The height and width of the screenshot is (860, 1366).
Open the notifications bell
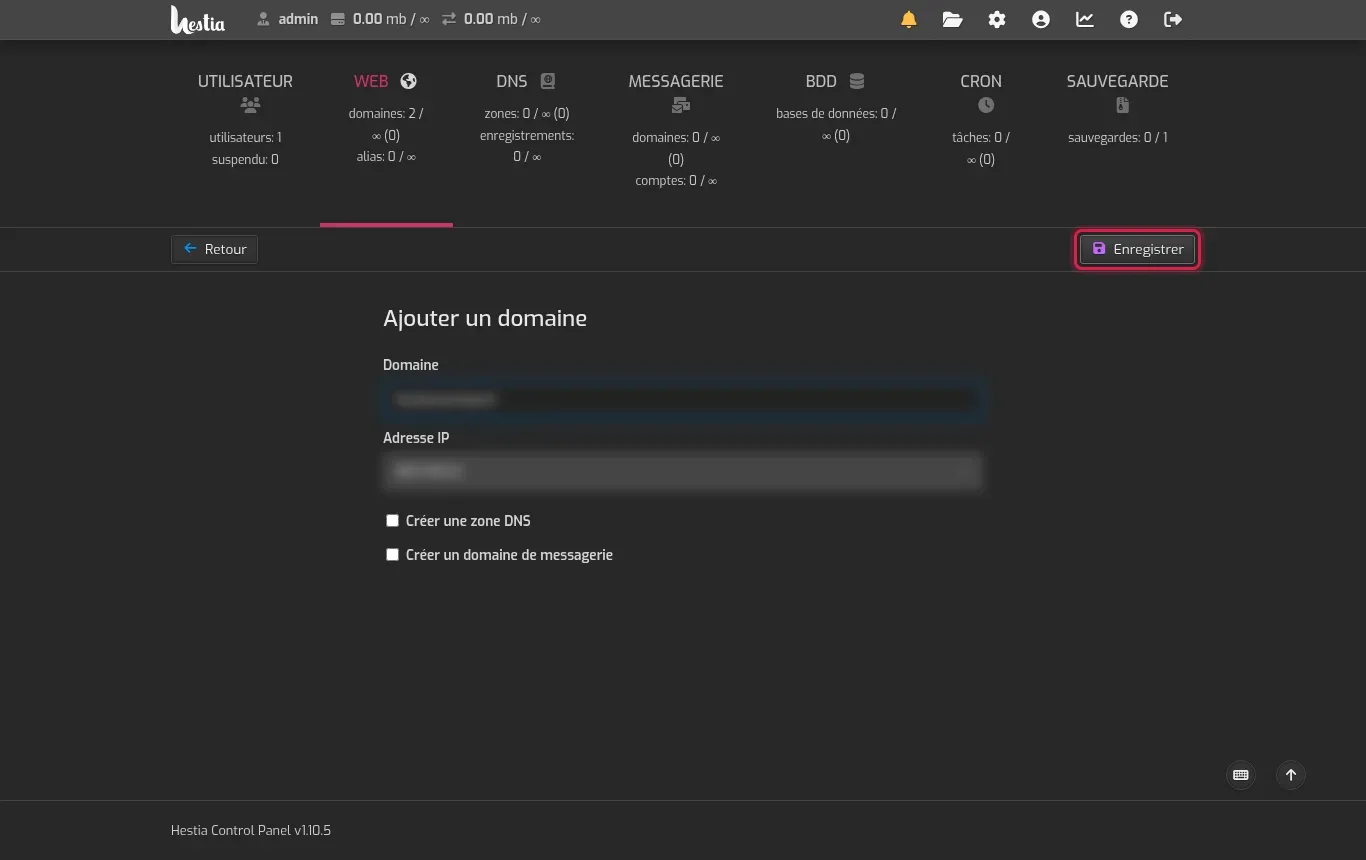click(909, 19)
